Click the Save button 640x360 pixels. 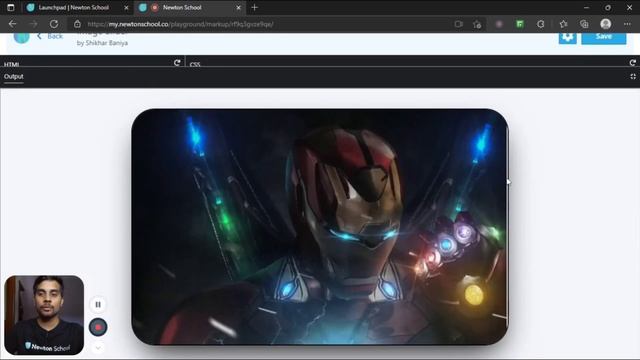point(604,37)
